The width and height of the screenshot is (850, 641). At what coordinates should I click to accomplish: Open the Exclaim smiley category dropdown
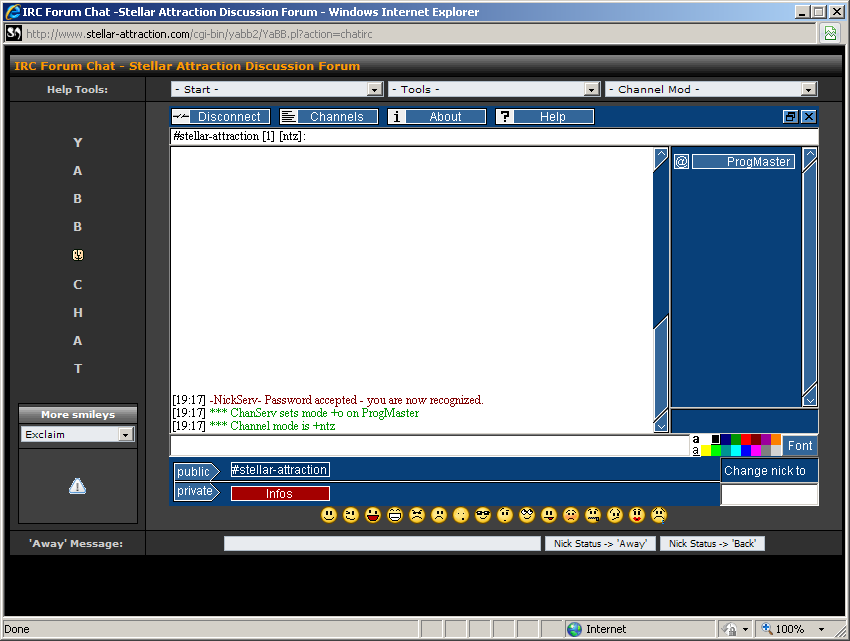coord(78,434)
